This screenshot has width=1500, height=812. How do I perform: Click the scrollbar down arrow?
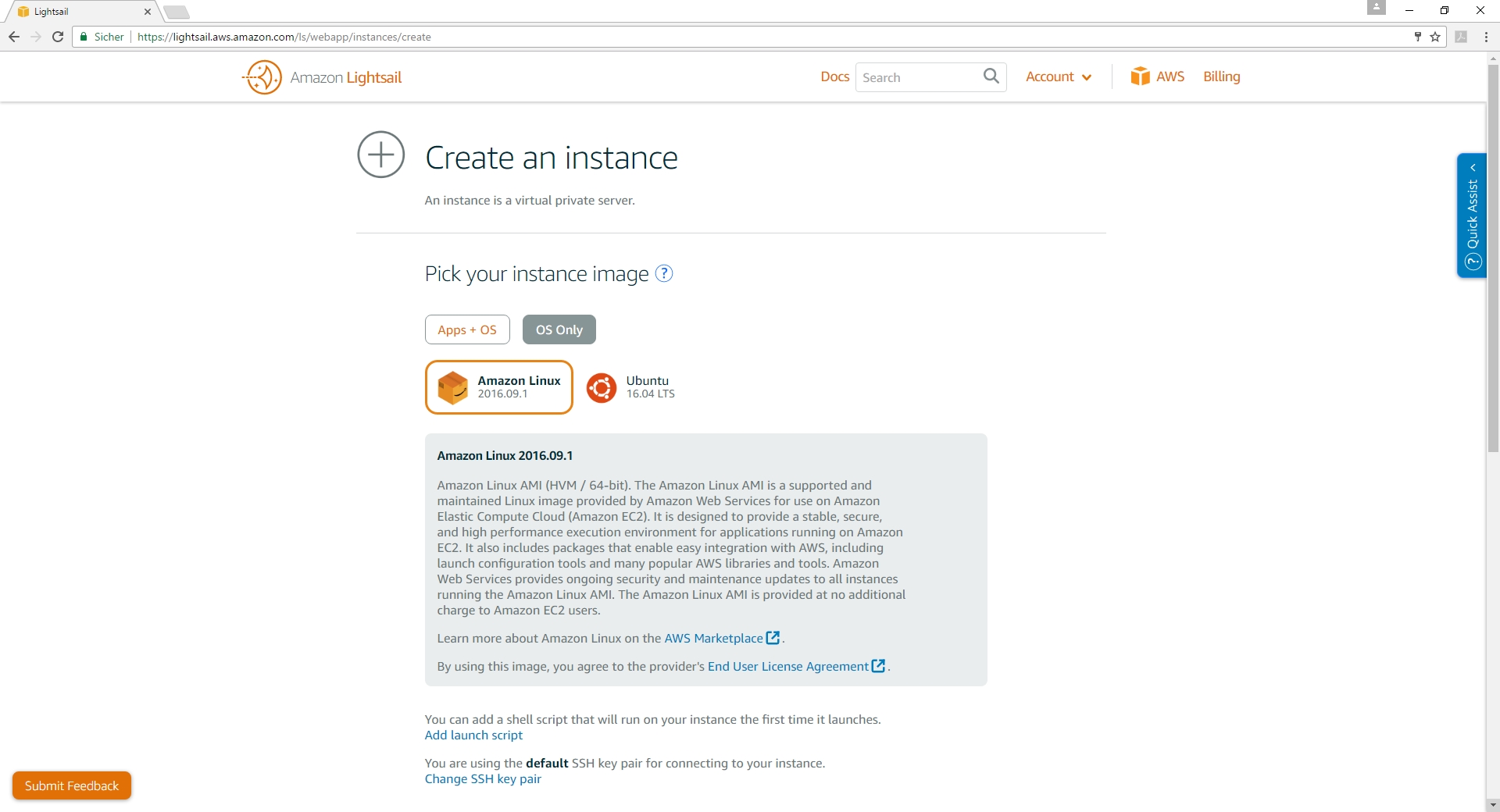coord(1493,804)
